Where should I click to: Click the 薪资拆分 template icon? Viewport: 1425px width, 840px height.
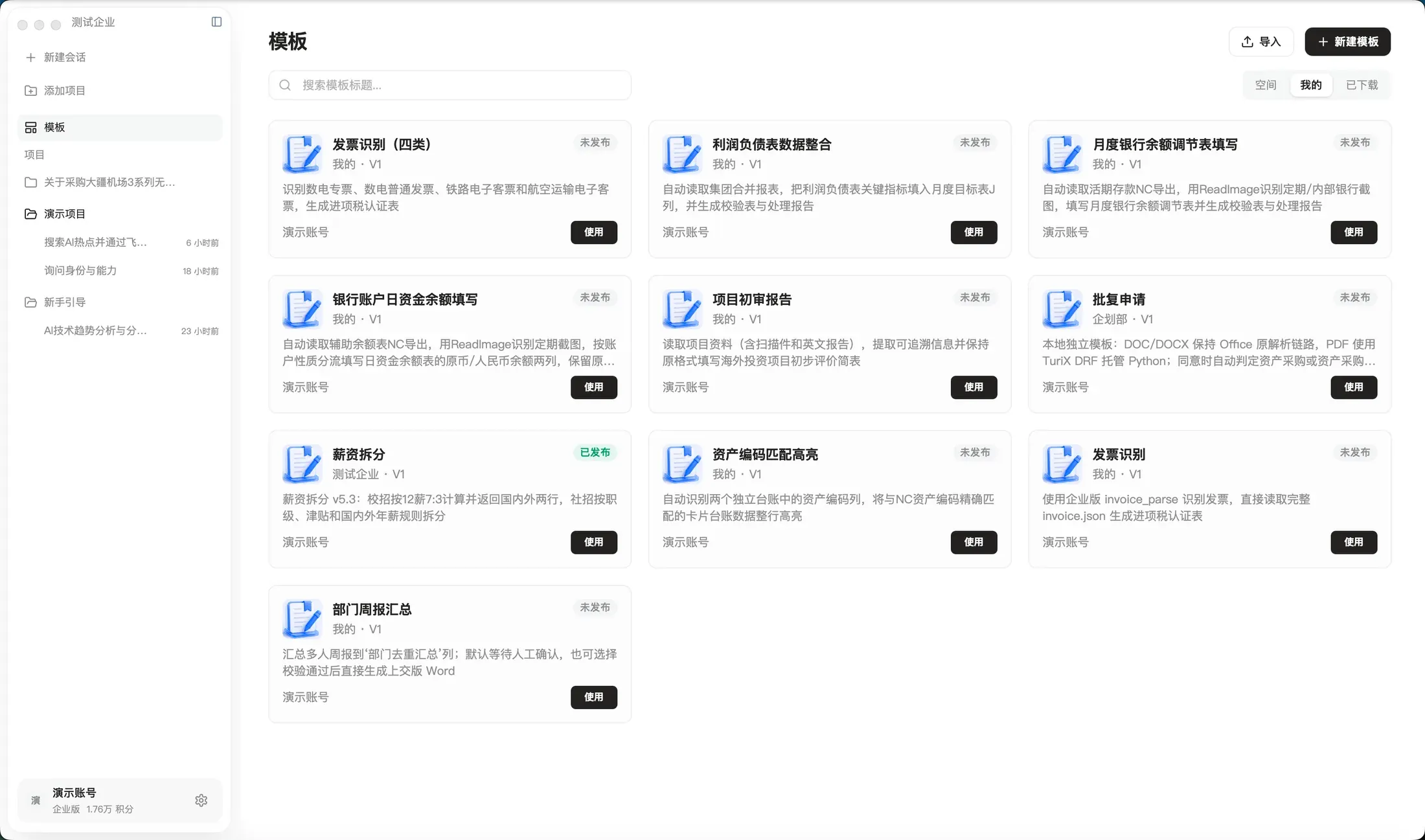[x=302, y=464]
